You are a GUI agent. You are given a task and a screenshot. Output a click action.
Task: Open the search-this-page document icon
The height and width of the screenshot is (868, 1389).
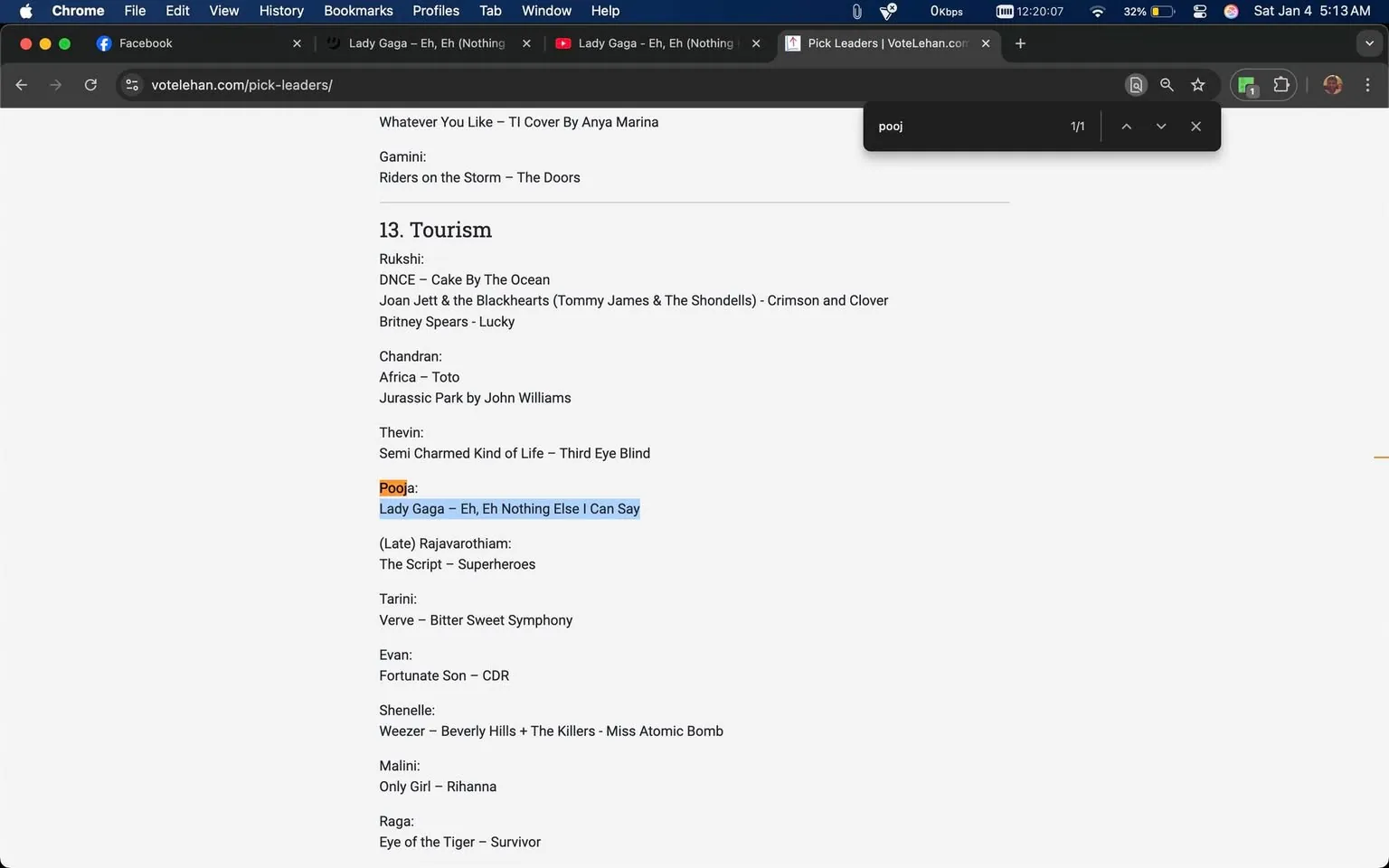click(1136, 84)
